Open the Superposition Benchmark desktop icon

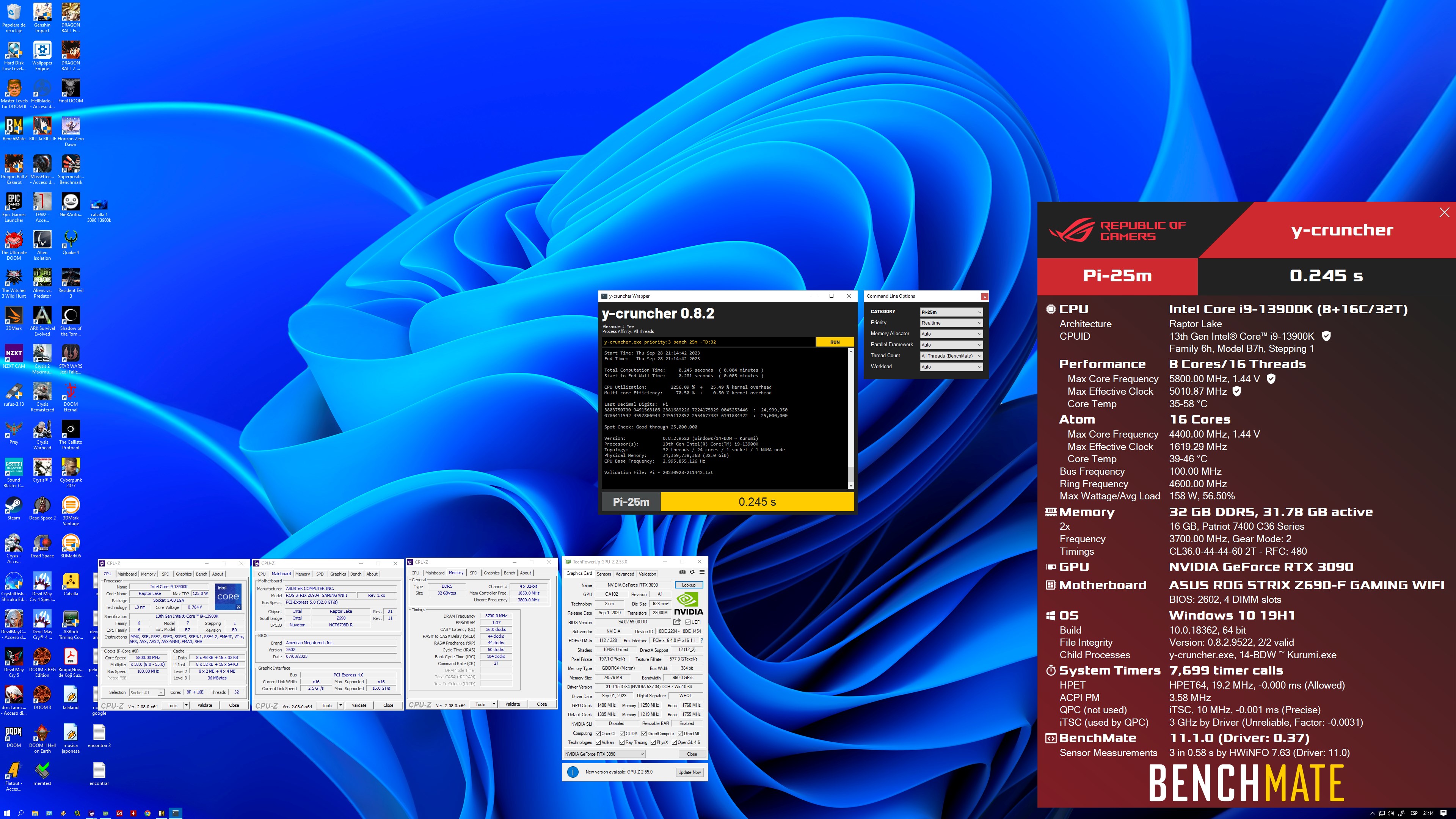pos(71,169)
